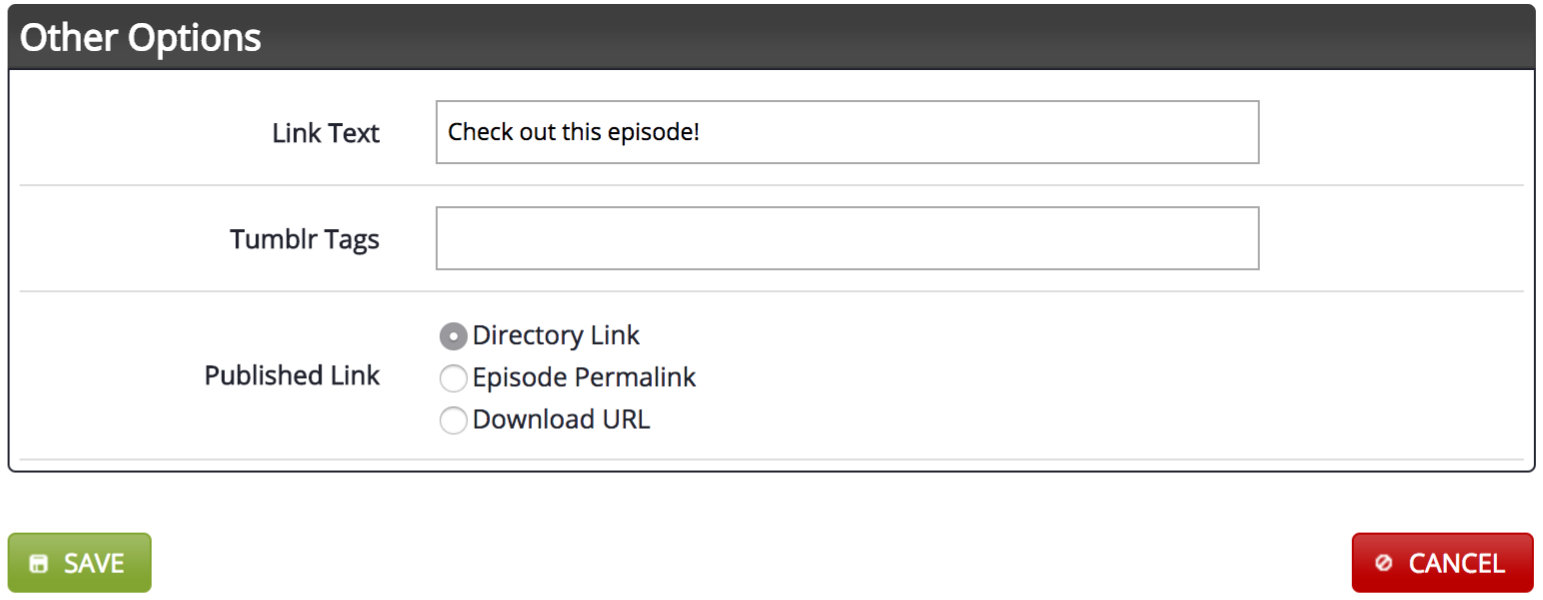Image resolution: width=1543 pixels, height=600 pixels.
Task: Pick the Download URL radio button
Action: [453, 420]
